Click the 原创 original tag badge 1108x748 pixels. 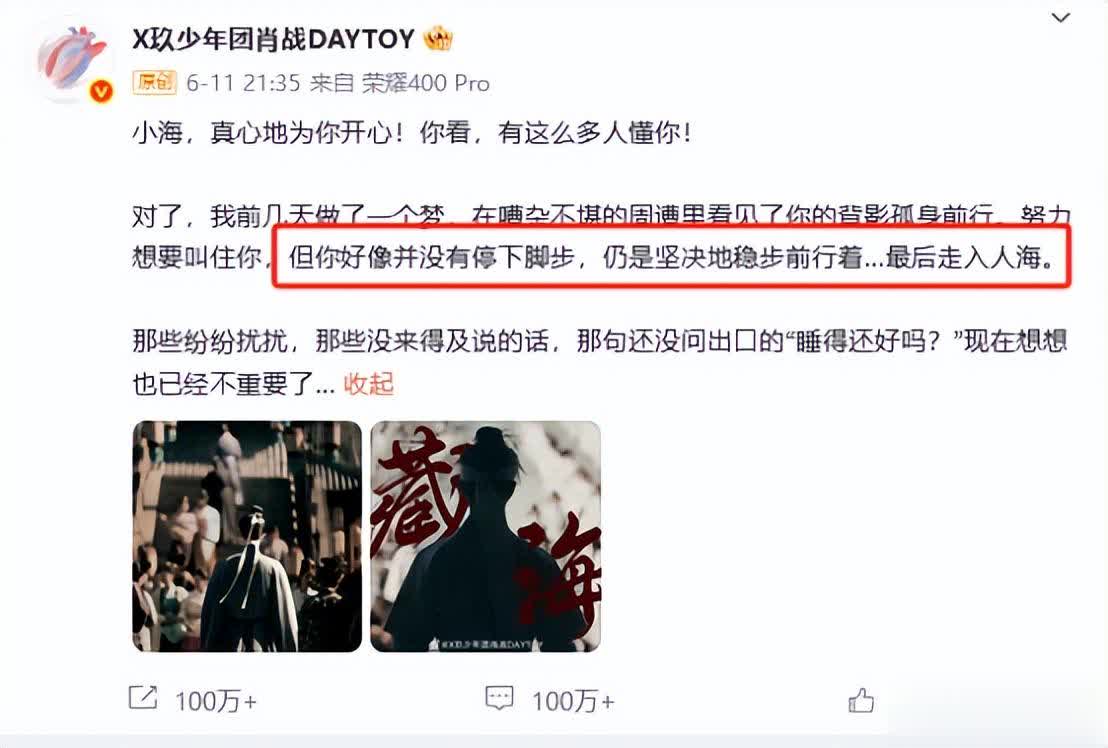[x=154, y=83]
